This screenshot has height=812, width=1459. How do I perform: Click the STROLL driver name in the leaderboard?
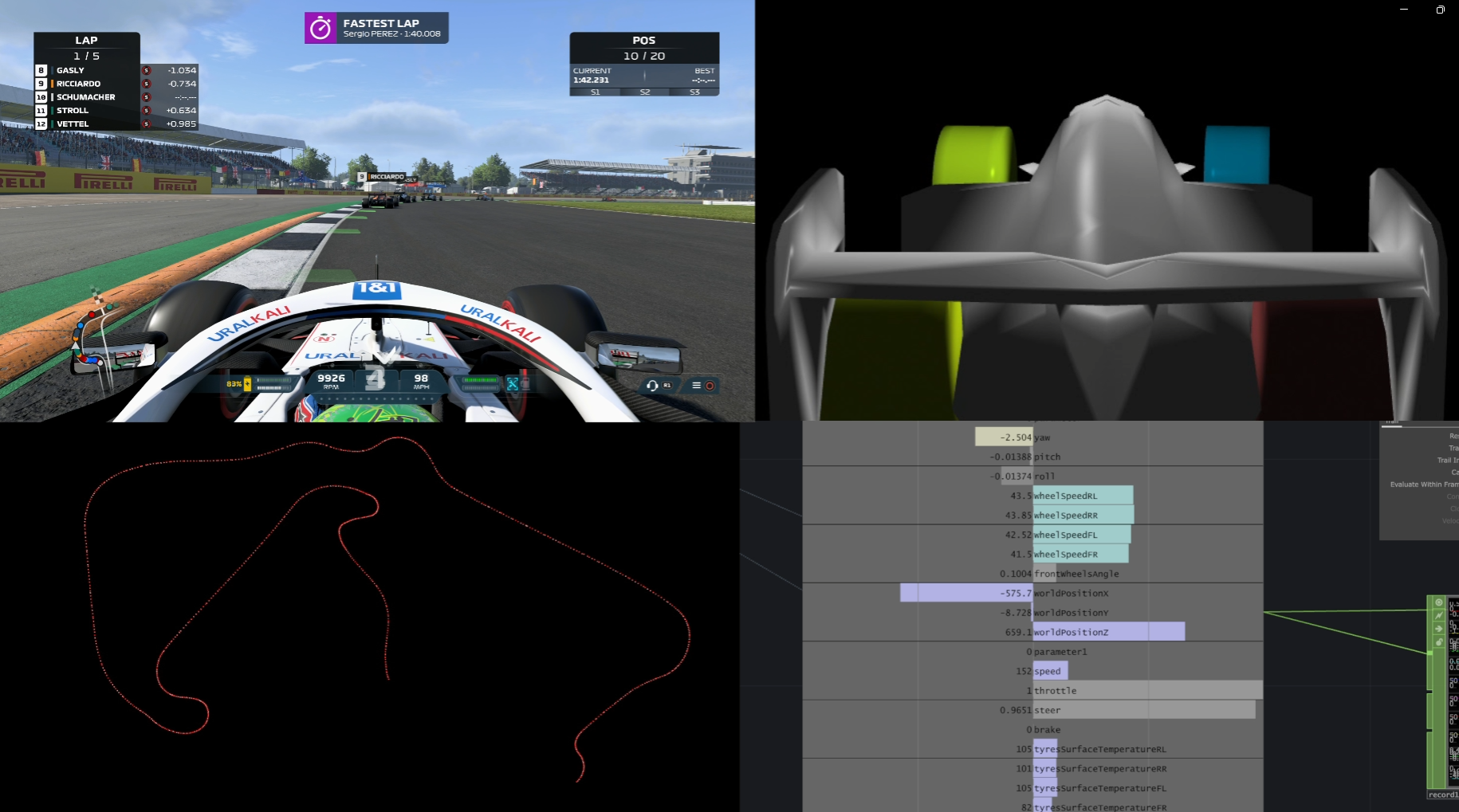coord(73,111)
